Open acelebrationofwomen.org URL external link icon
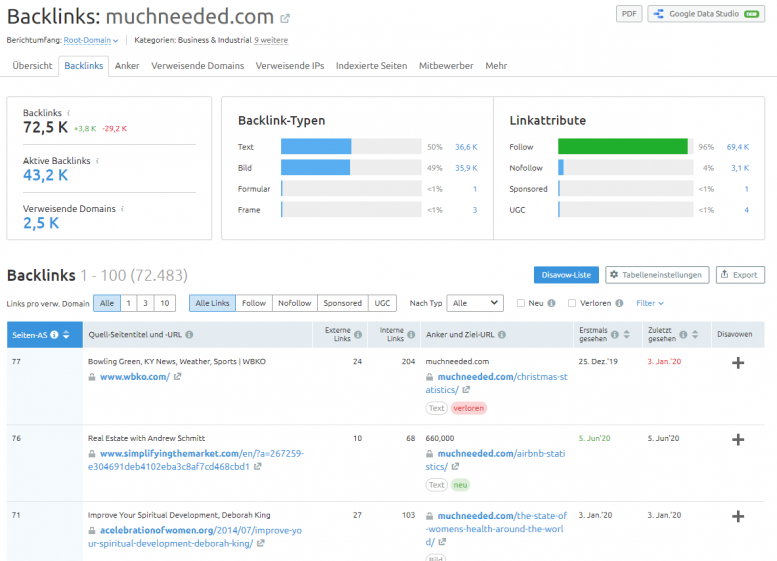The image size is (777, 561). 261,543
